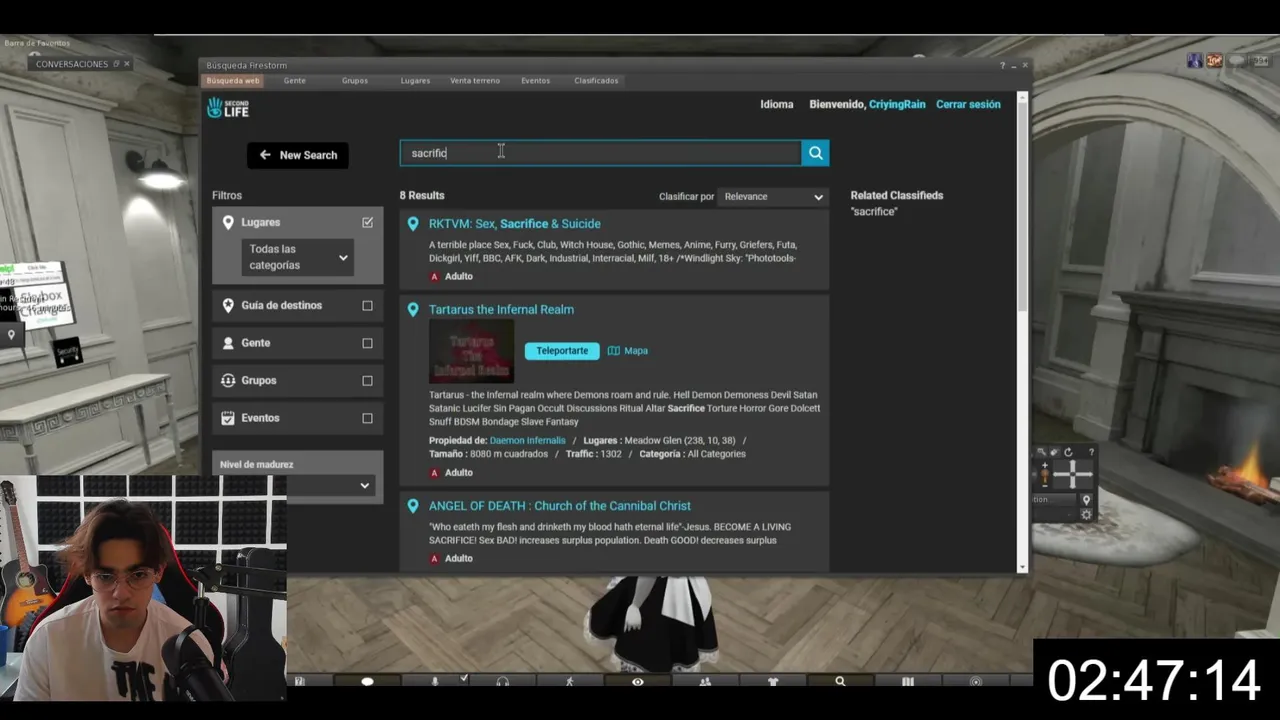The width and height of the screenshot is (1280, 720).
Task: Click in the search text field
Action: pos(601,153)
